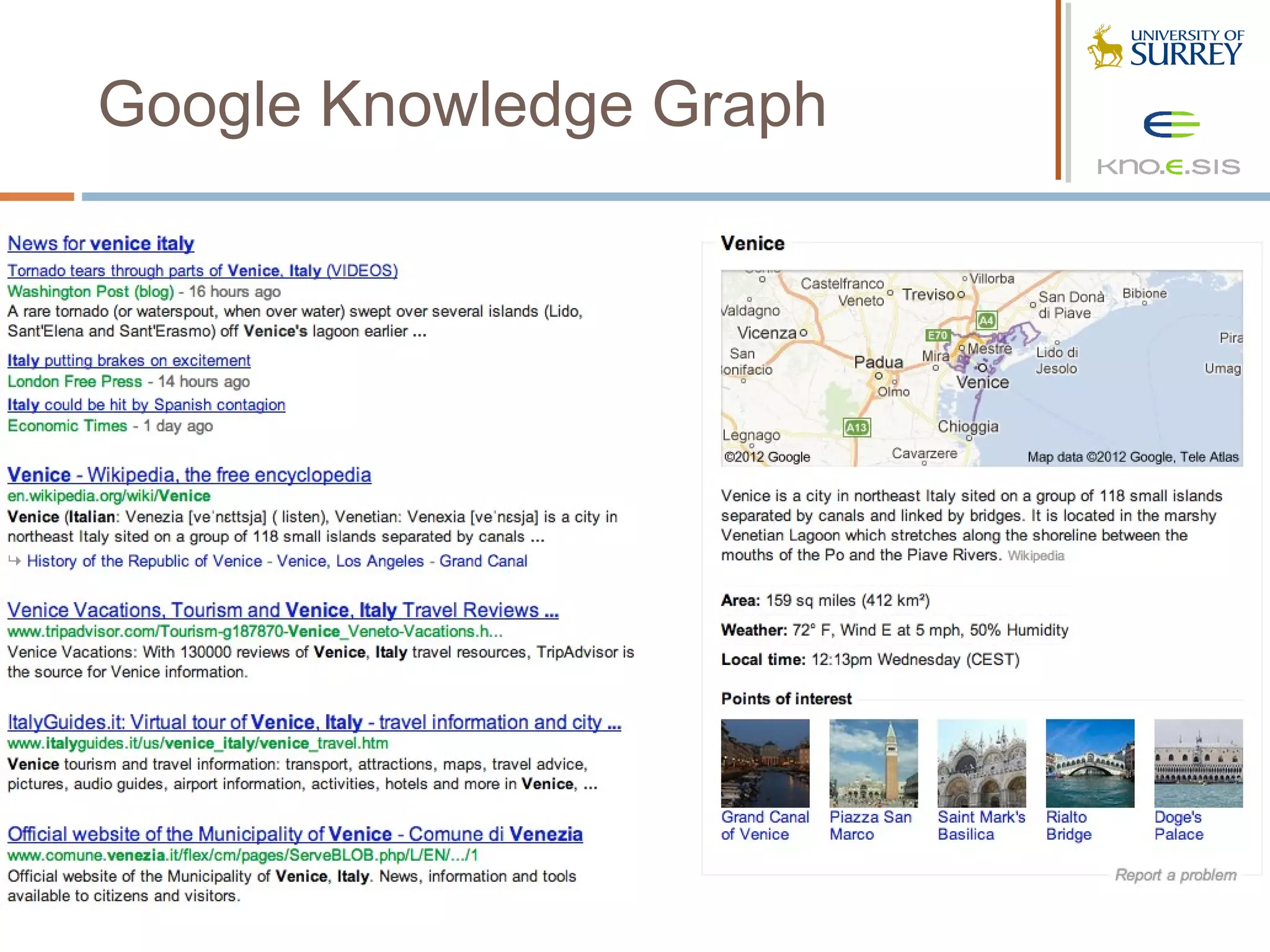Screen dimensions: 1270x952
Task: Click the 'Map data ©2012 Google, Tele Atlas' attribution
Action: pyautogui.click(x=1133, y=457)
